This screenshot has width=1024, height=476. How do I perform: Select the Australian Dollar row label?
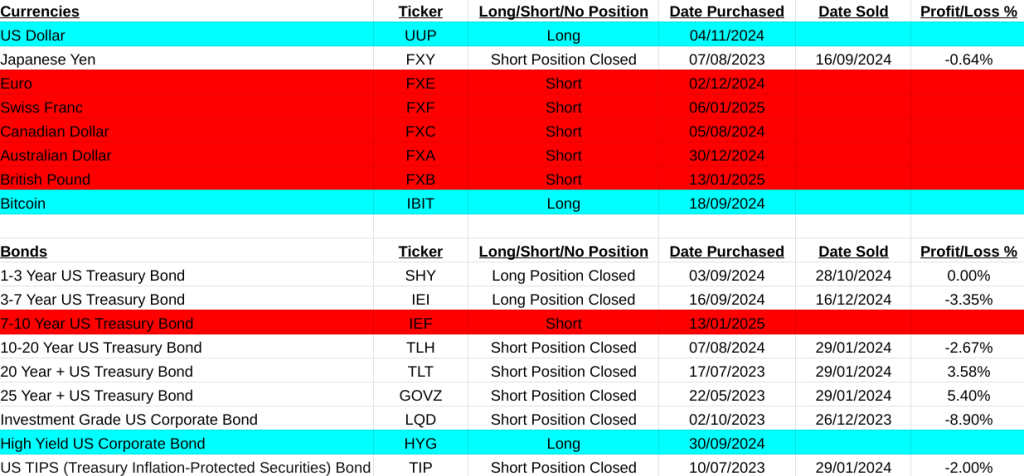(x=56, y=155)
